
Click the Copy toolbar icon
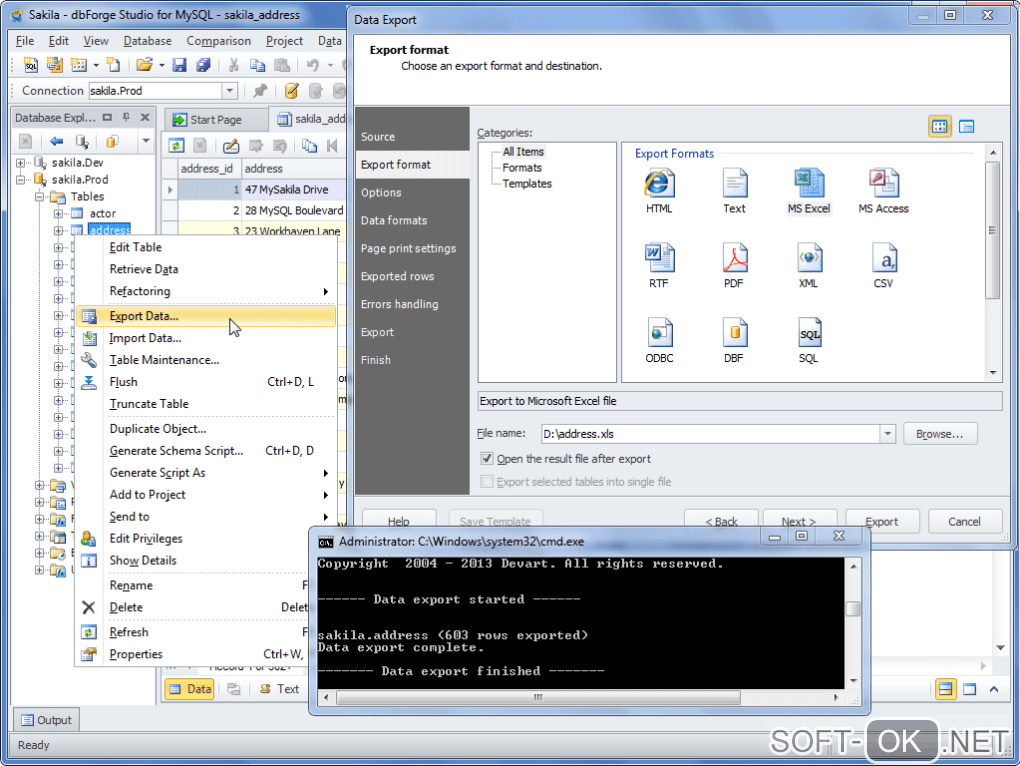tap(258, 65)
